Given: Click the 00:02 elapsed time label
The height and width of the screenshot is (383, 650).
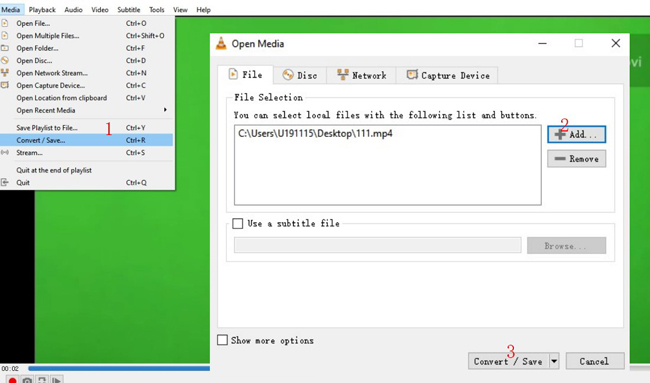Looking at the screenshot, I should tap(10, 368).
